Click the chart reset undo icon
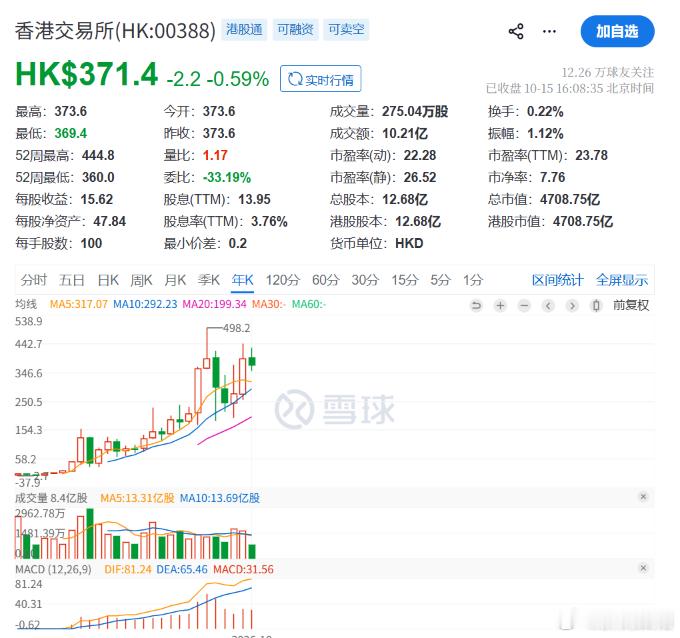680x638 pixels. pos(476,306)
